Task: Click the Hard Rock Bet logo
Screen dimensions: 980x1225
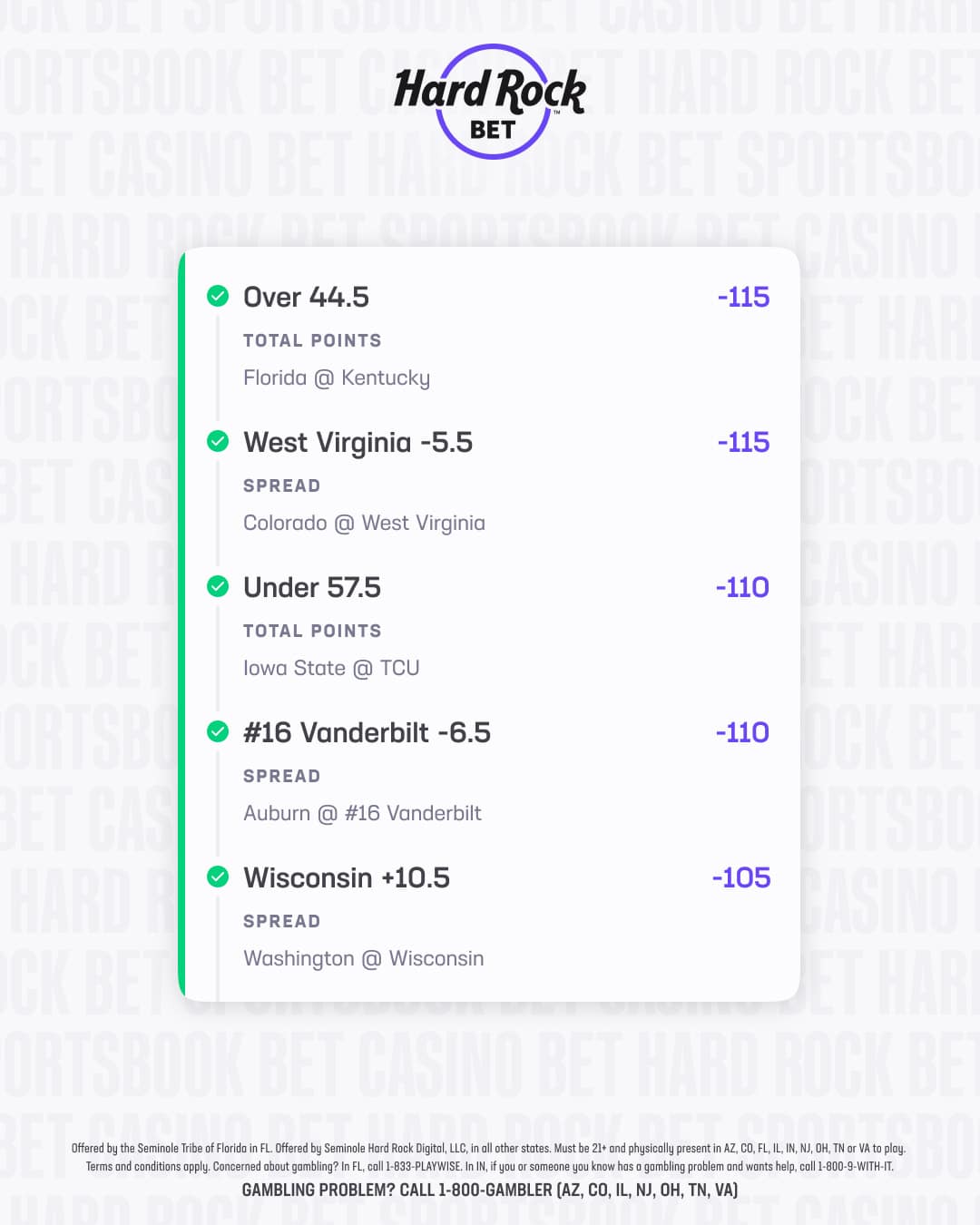Action: 491,102
